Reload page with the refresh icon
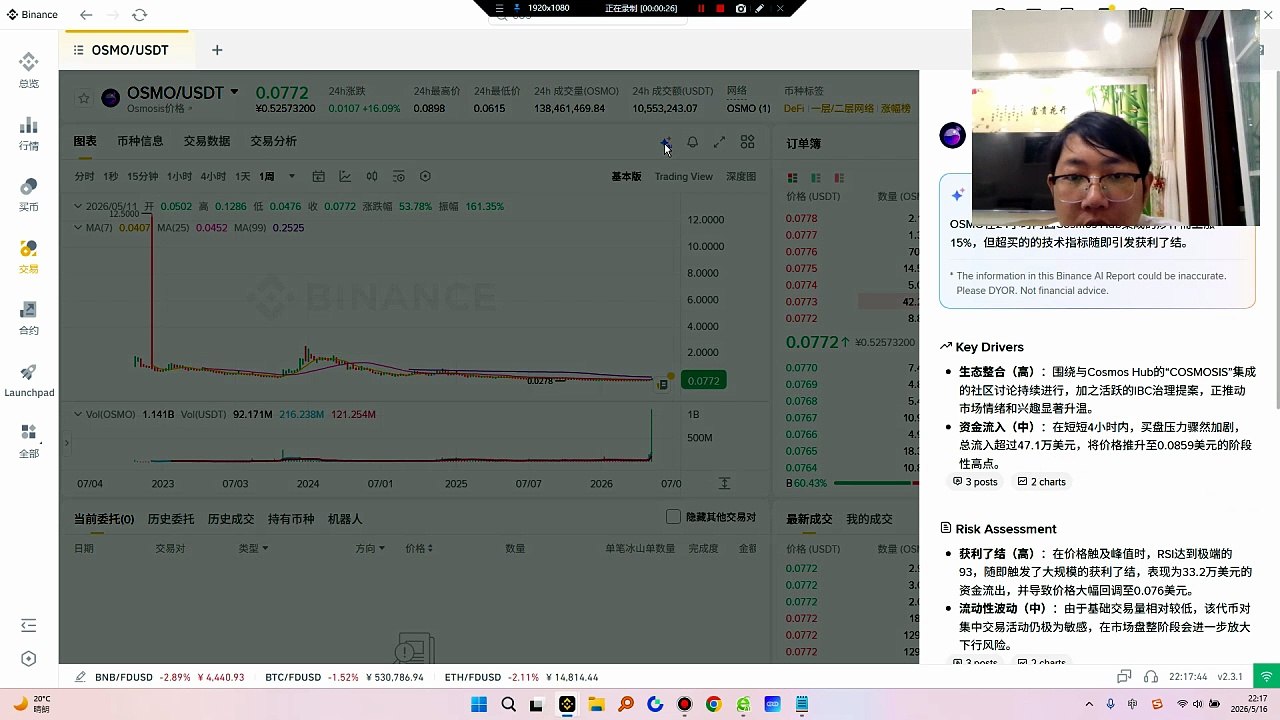The image size is (1280, 720). coord(139,15)
